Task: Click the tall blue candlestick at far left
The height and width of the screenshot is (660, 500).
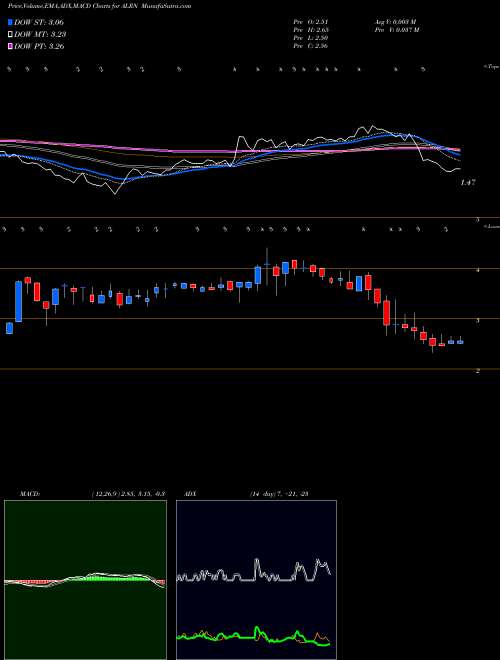Action: click(19, 301)
